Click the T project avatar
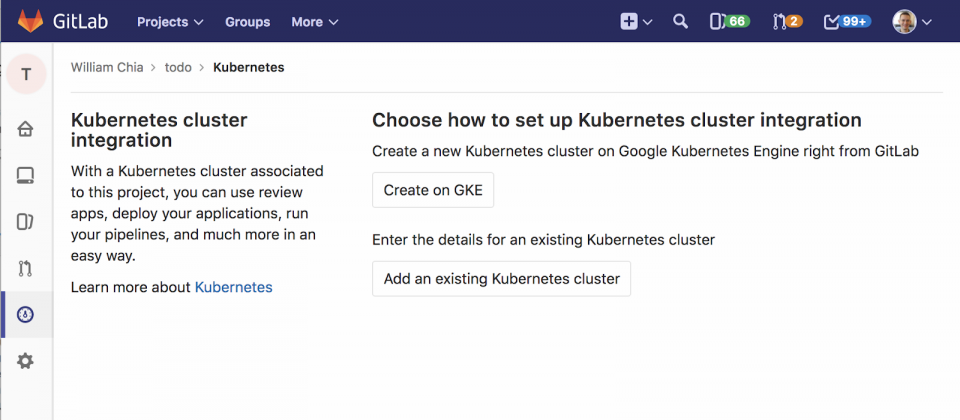 26,74
